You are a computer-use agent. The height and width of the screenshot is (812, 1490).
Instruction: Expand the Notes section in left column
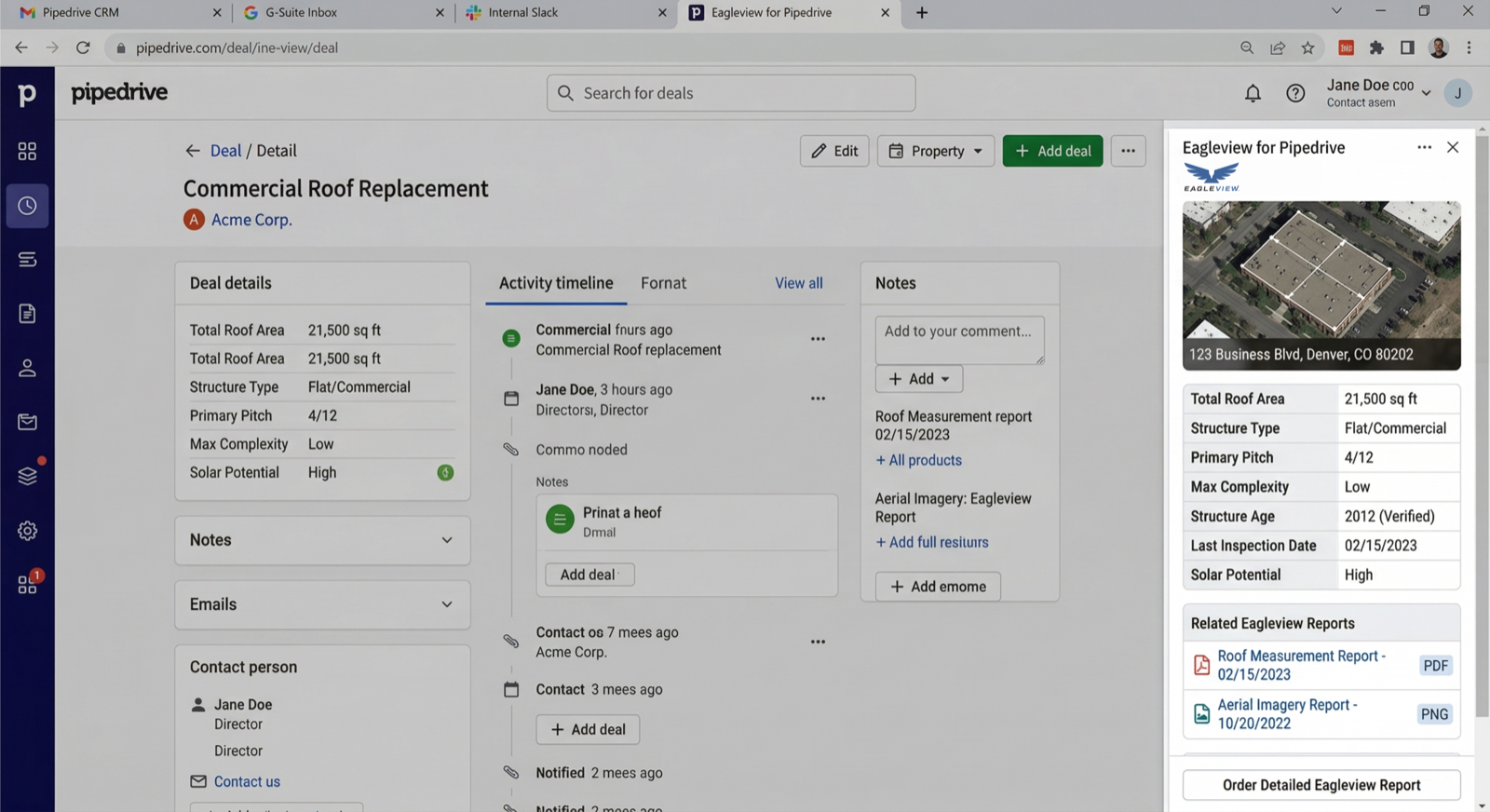pos(322,540)
